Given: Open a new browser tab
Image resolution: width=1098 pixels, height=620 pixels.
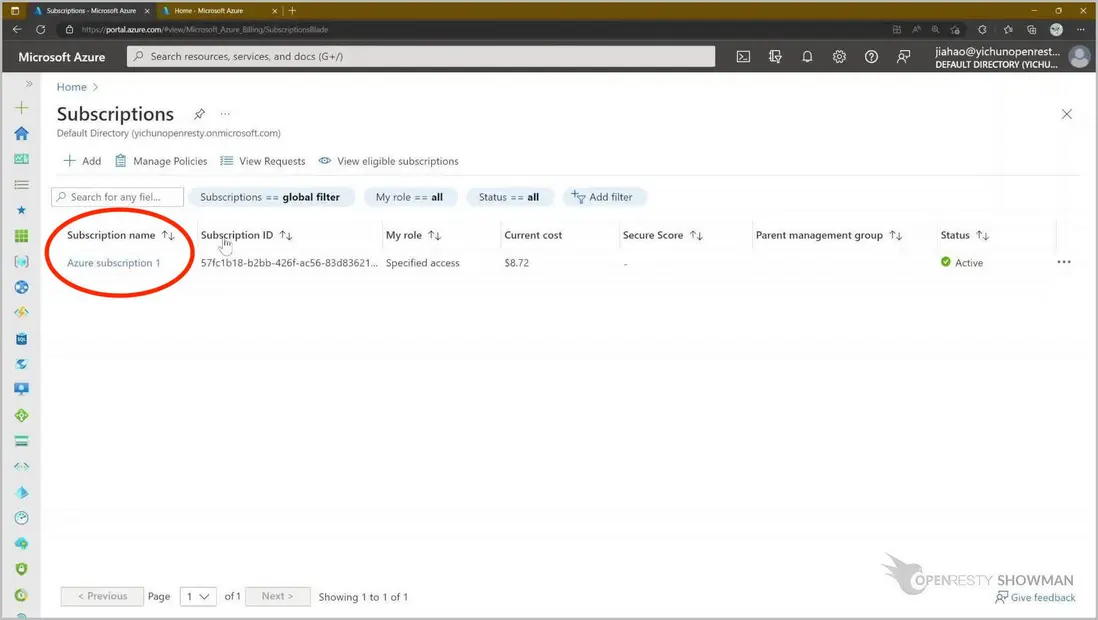Looking at the screenshot, I should click(x=293, y=11).
